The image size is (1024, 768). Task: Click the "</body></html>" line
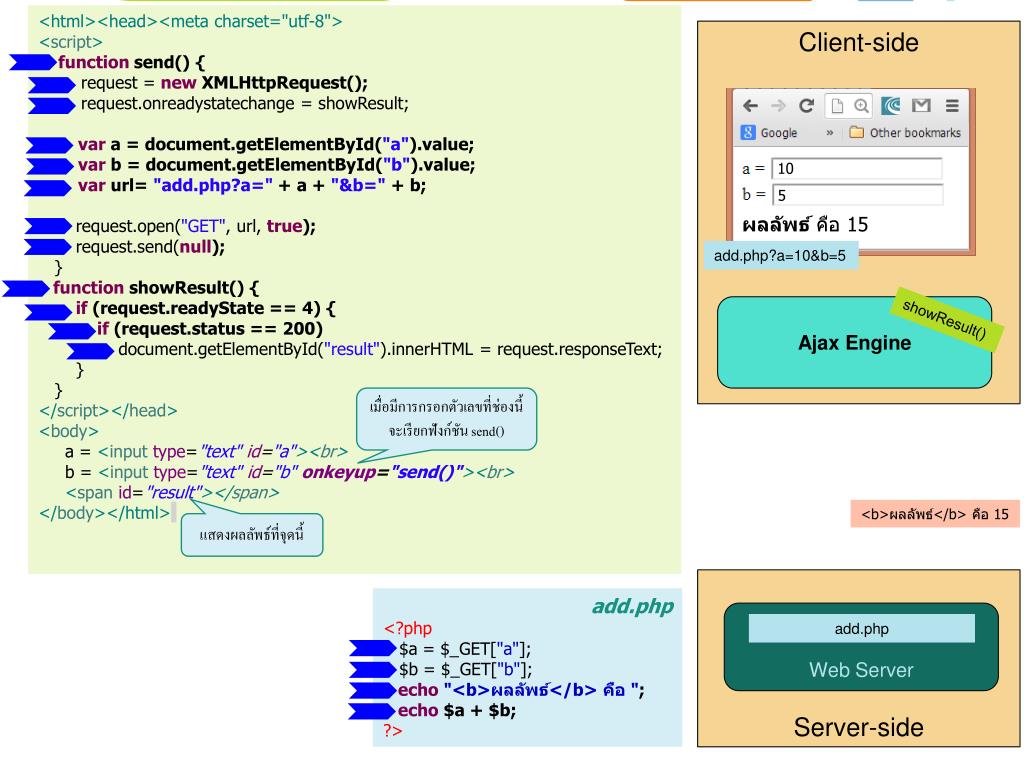click(x=104, y=513)
